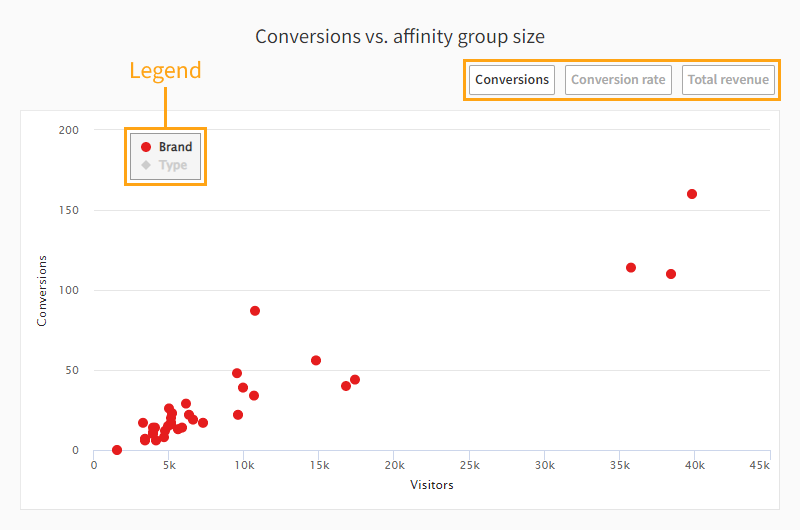Viewport: 800px width, 530px height.
Task: Click the rightmost point near 17k visitors
Action: click(355, 380)
